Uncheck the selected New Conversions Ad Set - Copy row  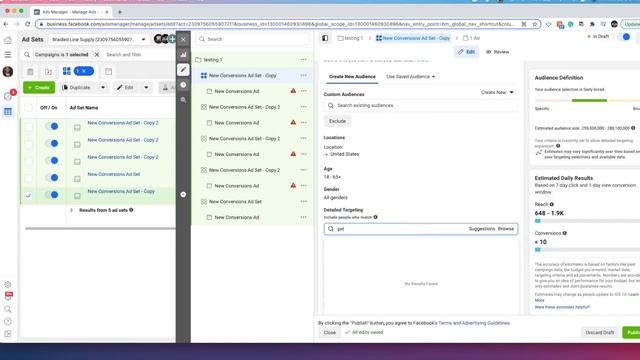(x=28, y=196)
